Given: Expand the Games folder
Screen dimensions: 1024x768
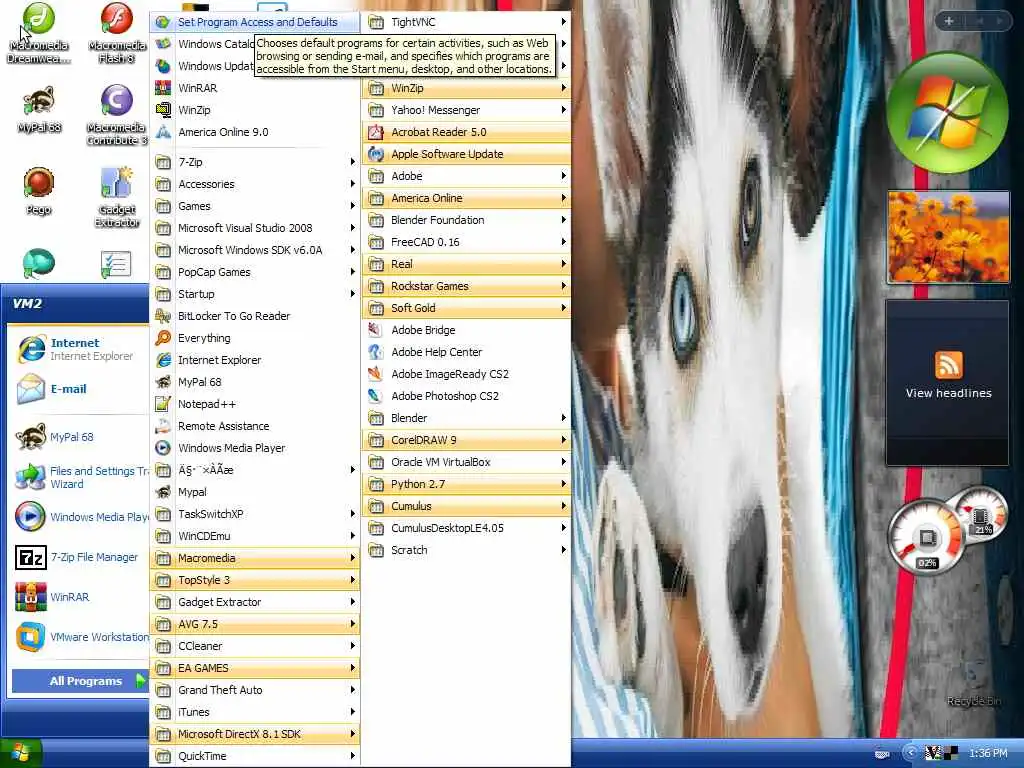Looking at the screenshot, I should (255, 206).
